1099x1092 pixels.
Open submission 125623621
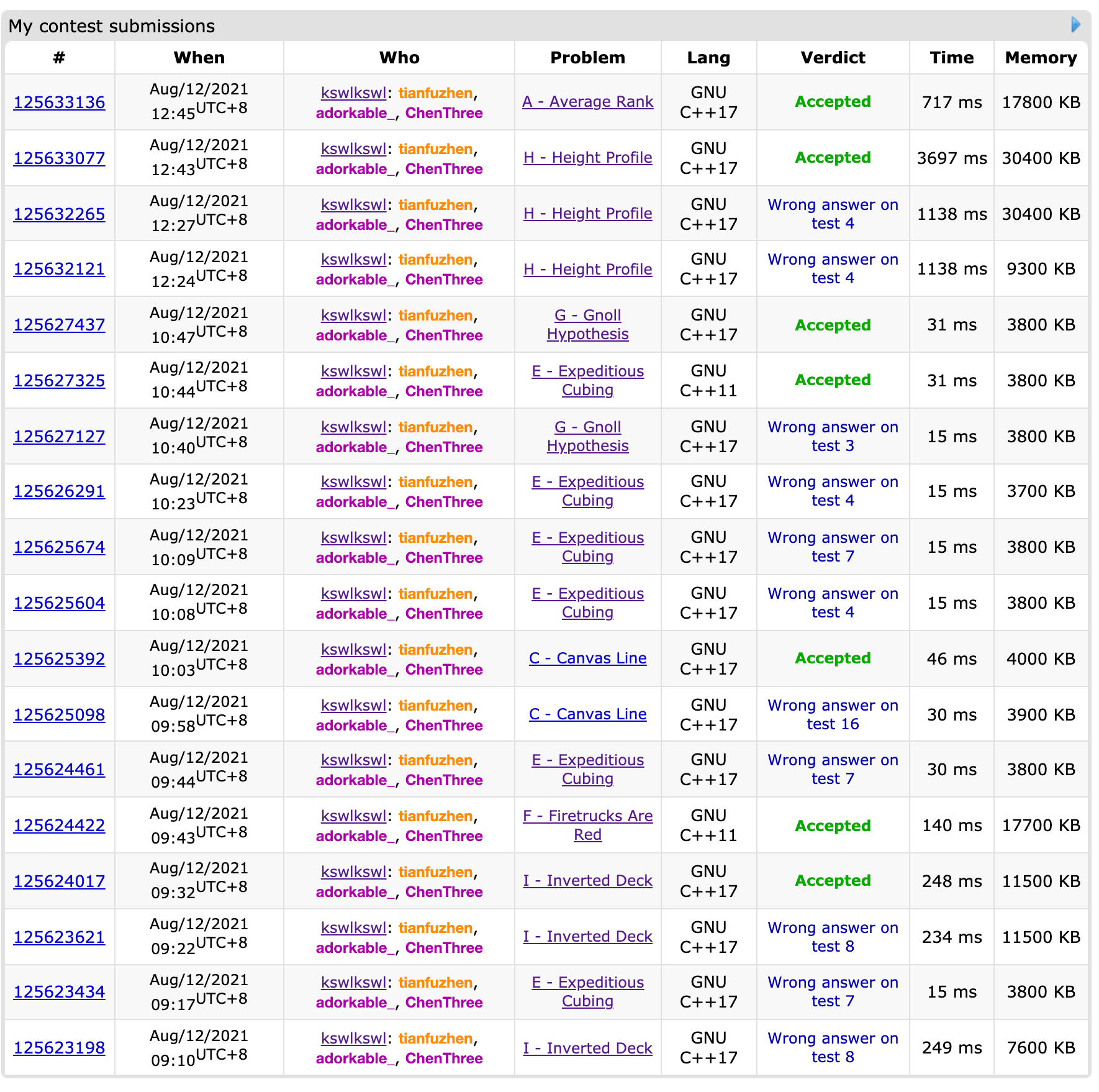(60, 937)
